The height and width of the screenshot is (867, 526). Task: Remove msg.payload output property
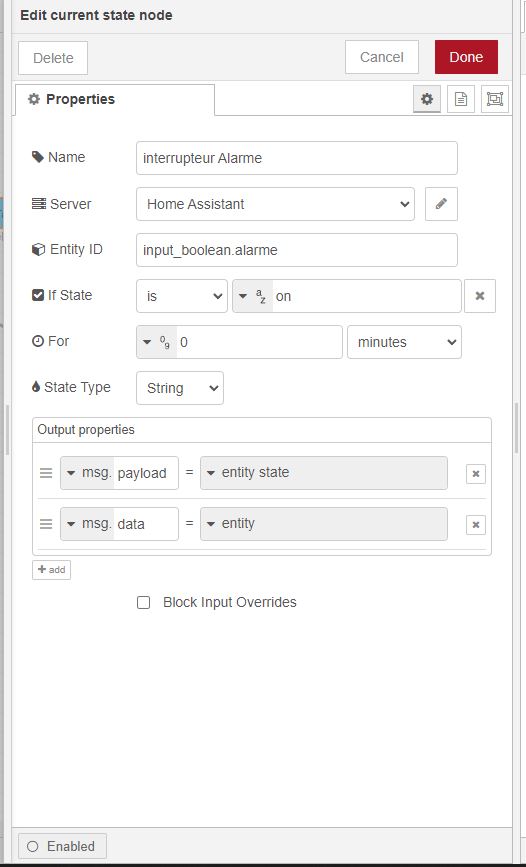tap(476, 473)
